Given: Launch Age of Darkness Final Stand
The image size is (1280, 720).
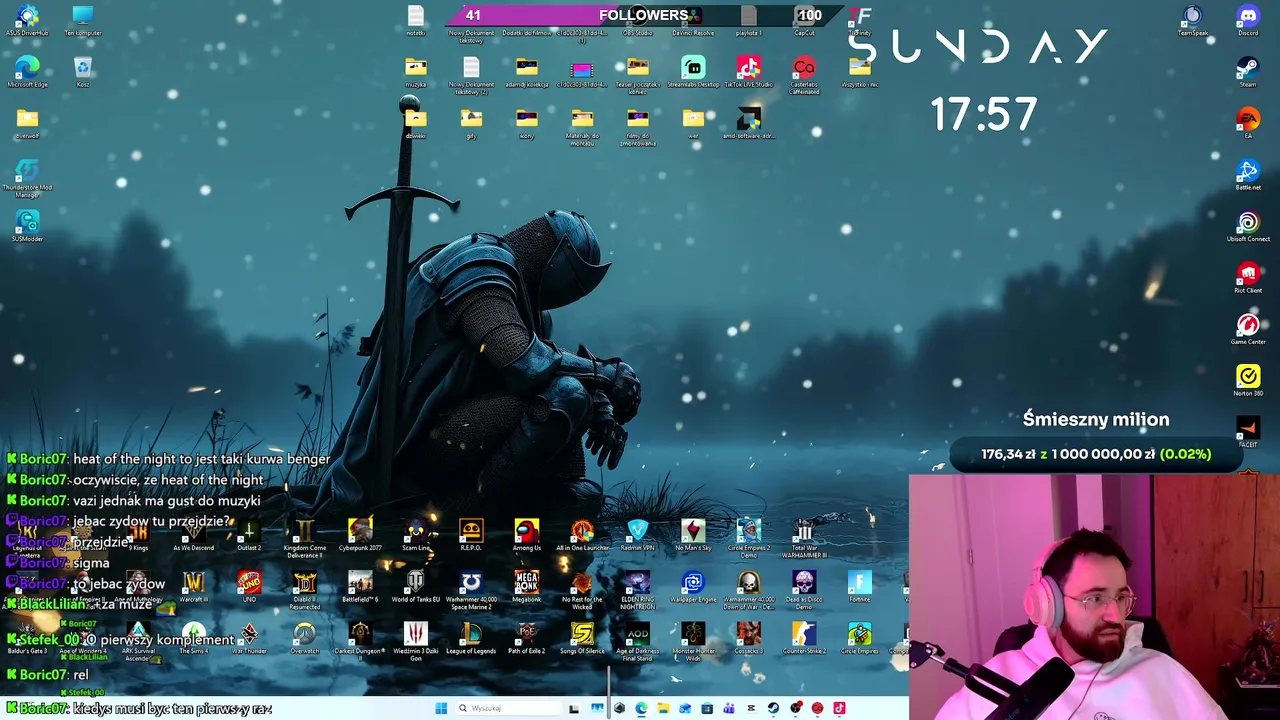Looking at the screenshot, I should tap(637, 640).
